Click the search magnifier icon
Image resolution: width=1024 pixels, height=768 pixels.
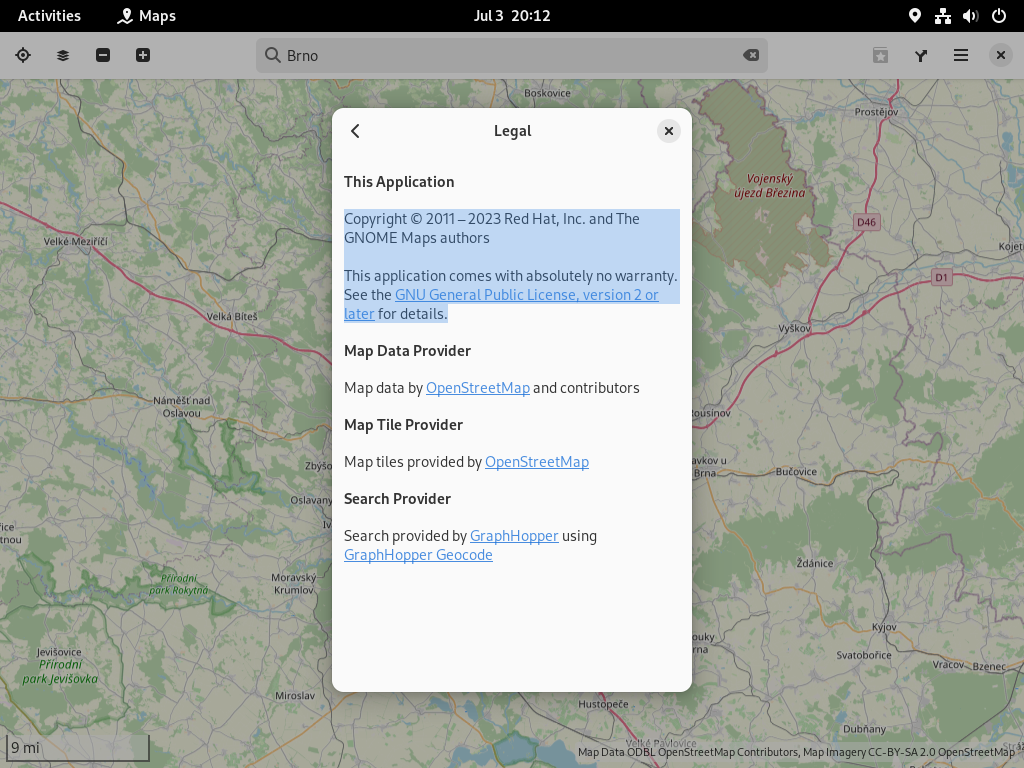click(272, 56)
